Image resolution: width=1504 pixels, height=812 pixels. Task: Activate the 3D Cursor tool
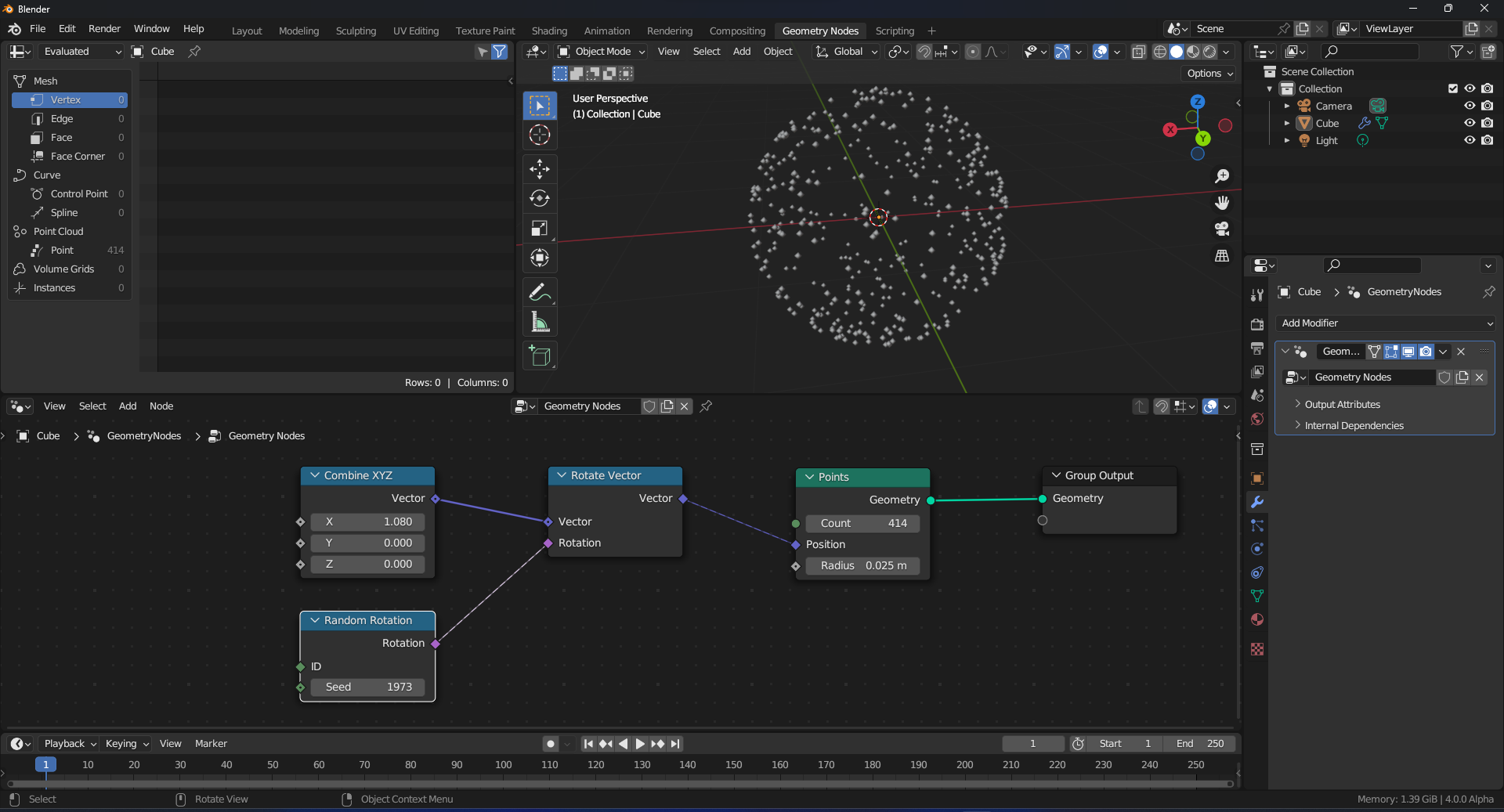point(540,135)
